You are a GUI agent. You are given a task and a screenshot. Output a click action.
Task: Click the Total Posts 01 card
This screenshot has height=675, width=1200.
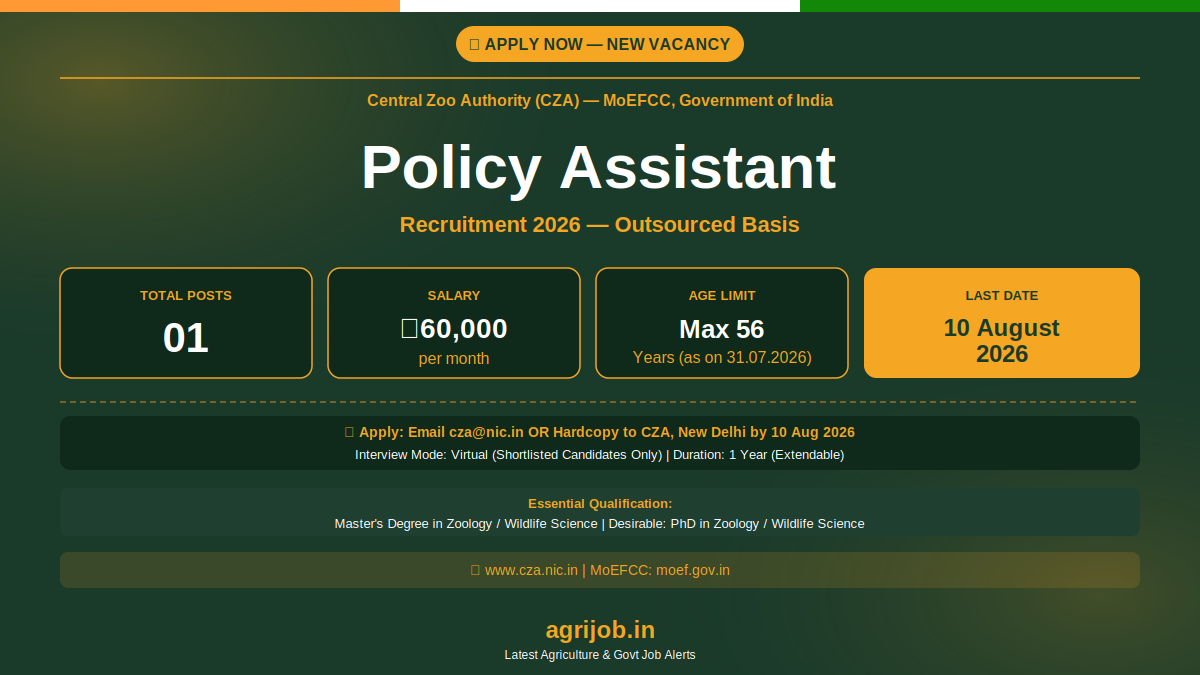pos(186,323)
